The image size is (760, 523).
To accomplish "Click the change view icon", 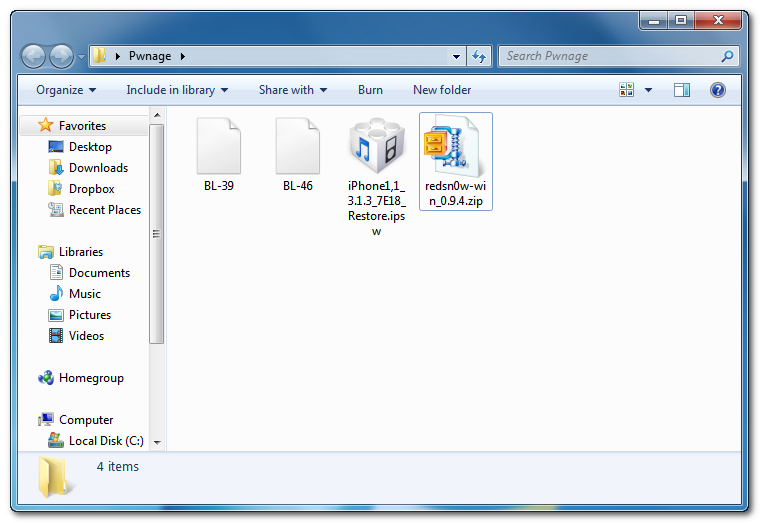I will pos(627,90).
